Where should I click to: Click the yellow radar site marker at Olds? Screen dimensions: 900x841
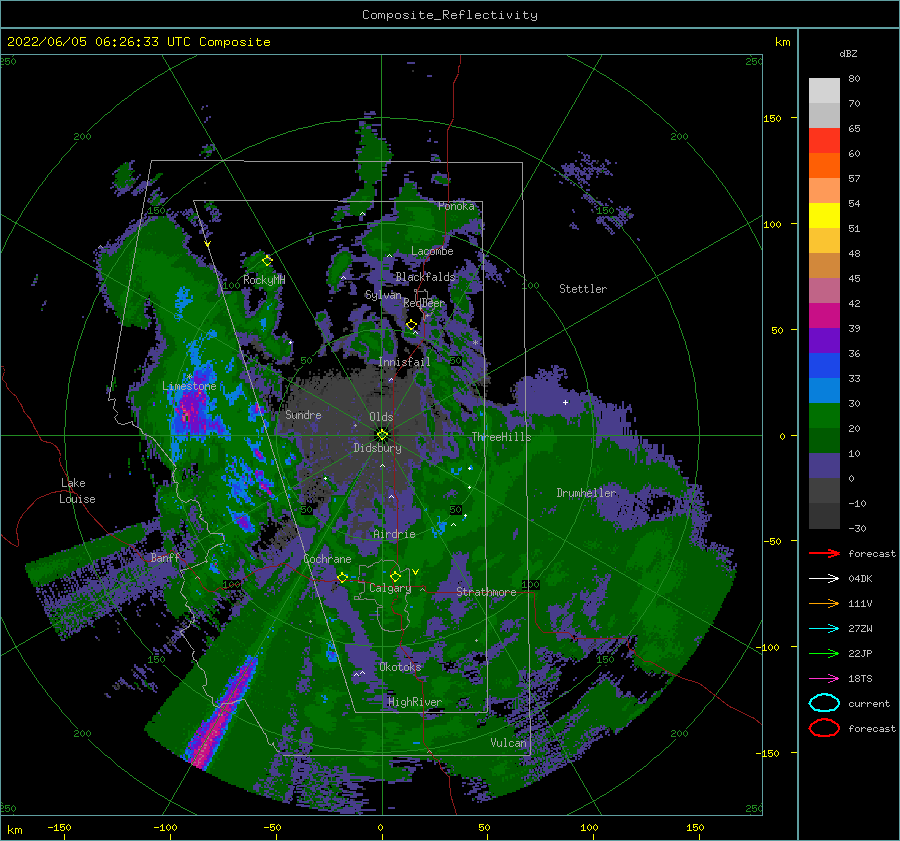tap(382, 435)
